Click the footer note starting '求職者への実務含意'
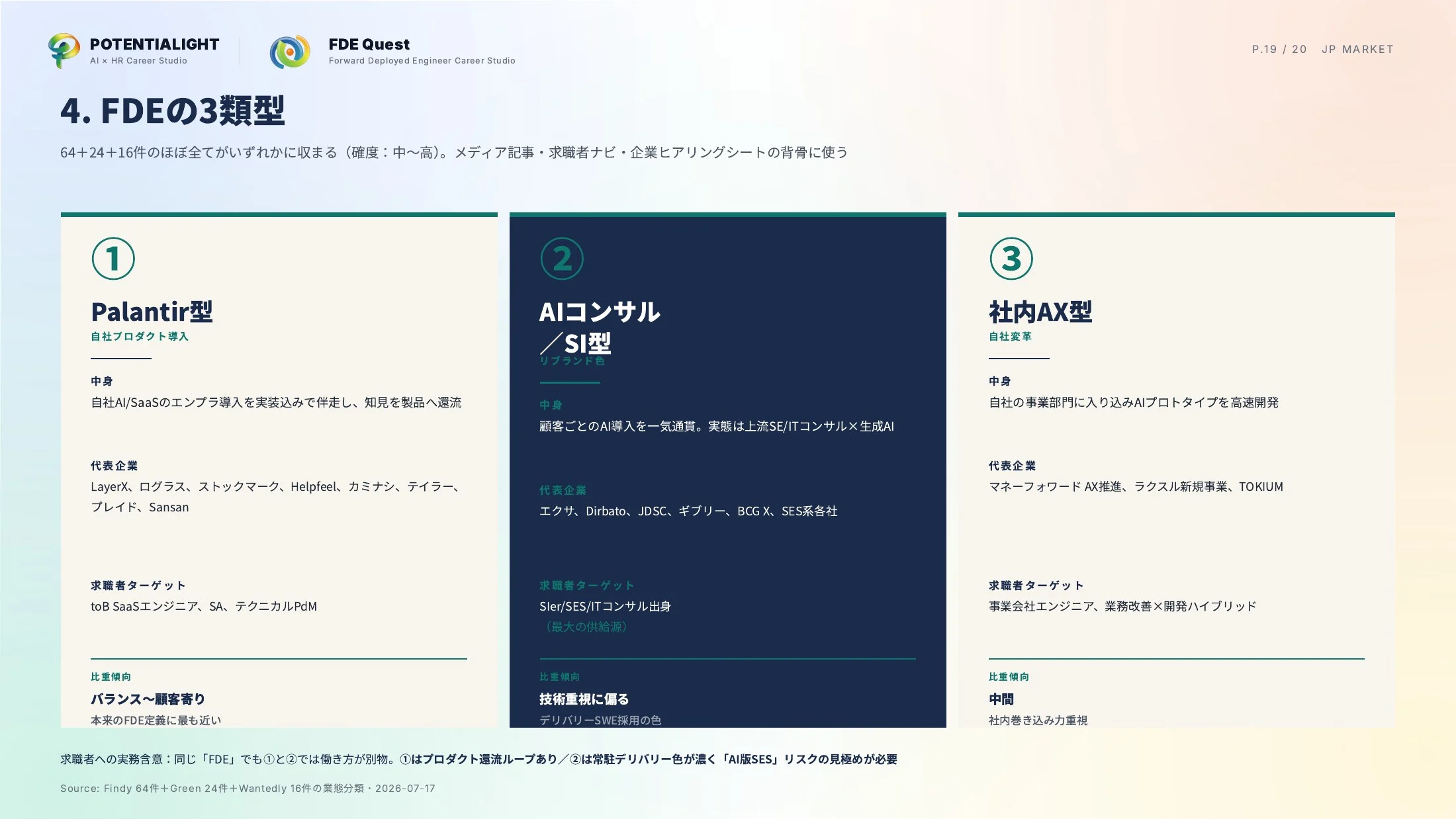The width and height of the screenshot is (1456, 819). (x=478, y=759)
